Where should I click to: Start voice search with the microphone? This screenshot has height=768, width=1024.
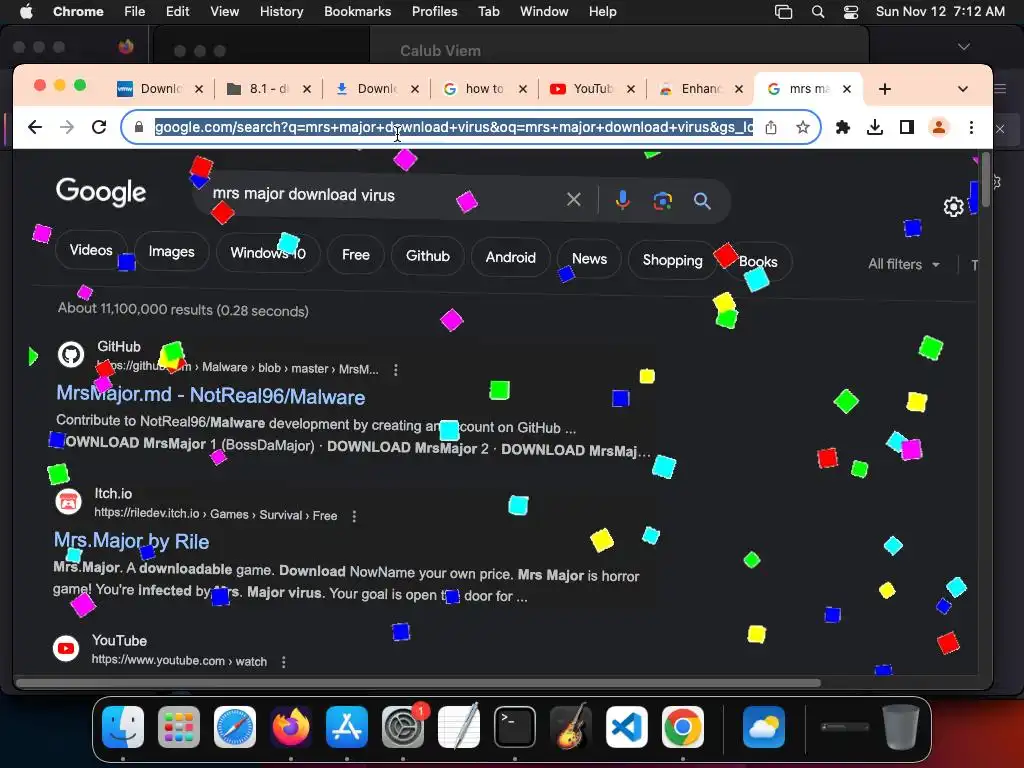coord(622,200)
